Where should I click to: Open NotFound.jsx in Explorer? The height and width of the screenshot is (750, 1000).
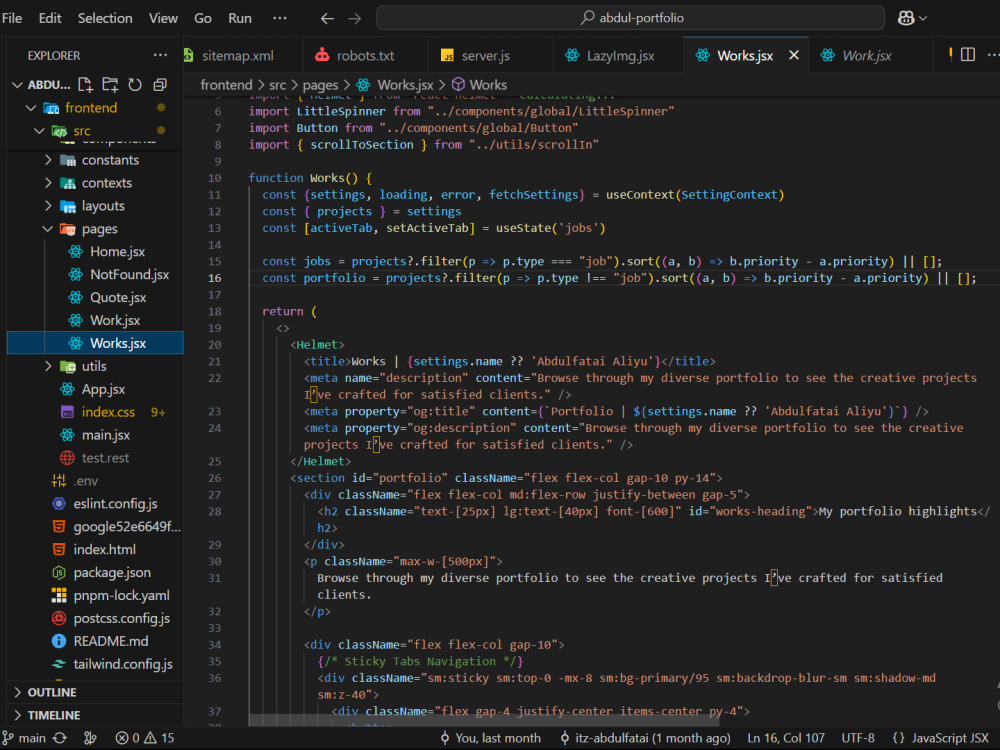click(96, 274)
